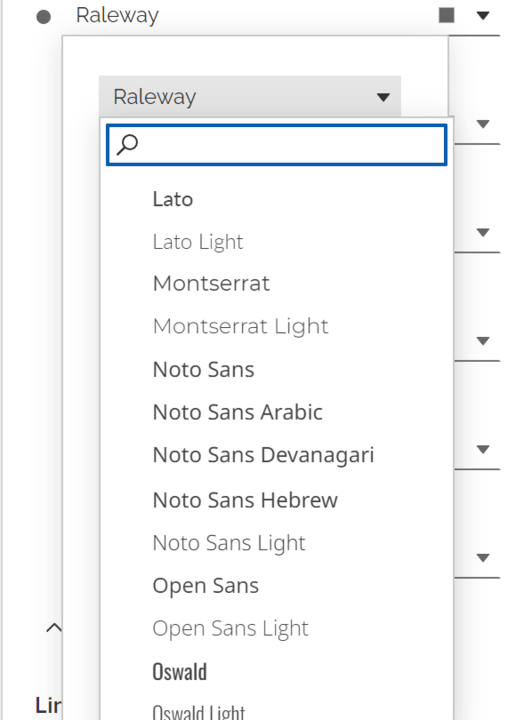
Task: Pick the Oswald font
Action: [x=179, y=672]
